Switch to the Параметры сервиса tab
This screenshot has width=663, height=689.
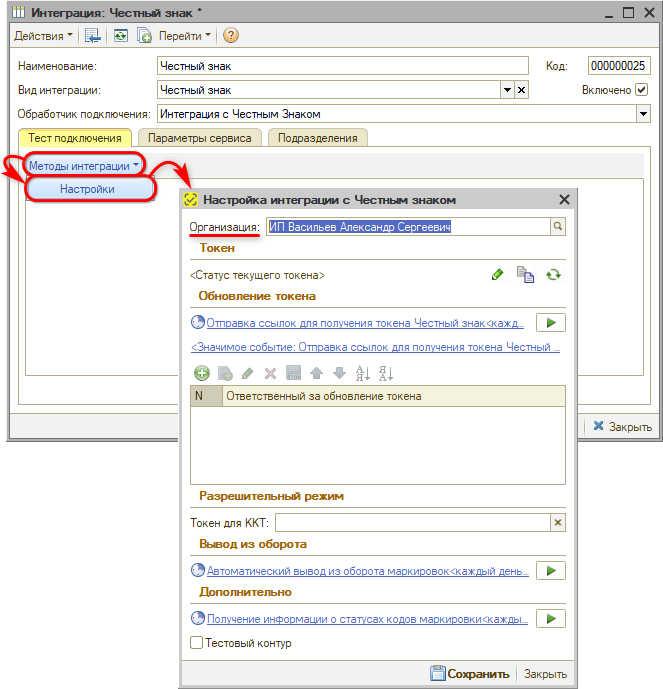tap(199, 138)
